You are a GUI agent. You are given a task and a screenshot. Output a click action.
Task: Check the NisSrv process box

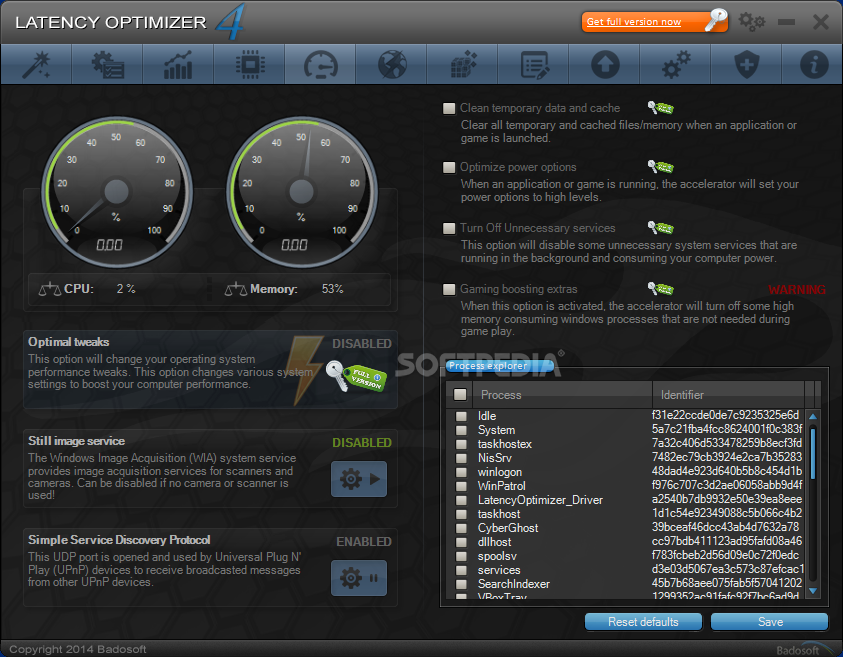point(461,458)
